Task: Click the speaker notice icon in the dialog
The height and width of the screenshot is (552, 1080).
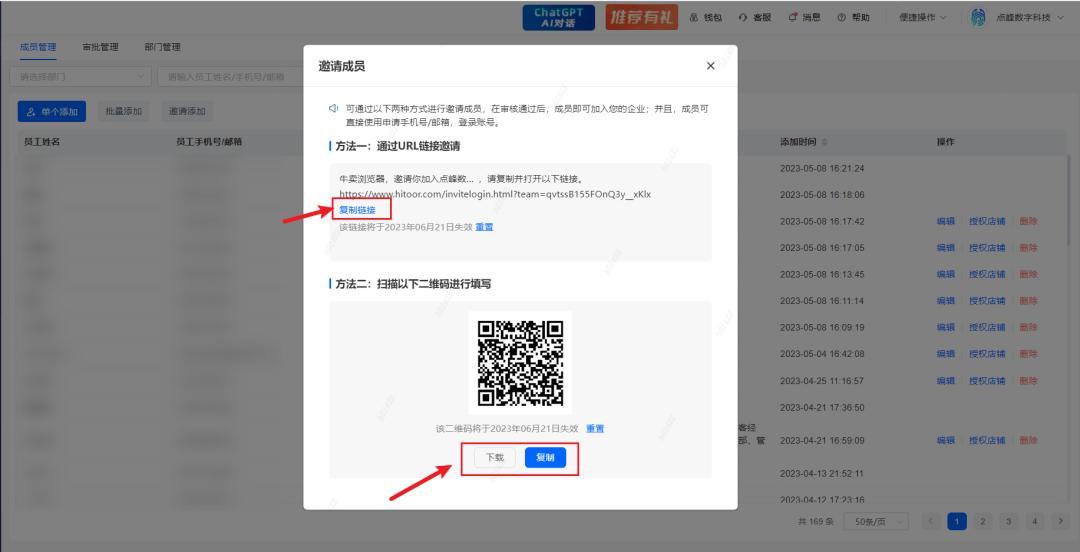Action: point(333,109)
